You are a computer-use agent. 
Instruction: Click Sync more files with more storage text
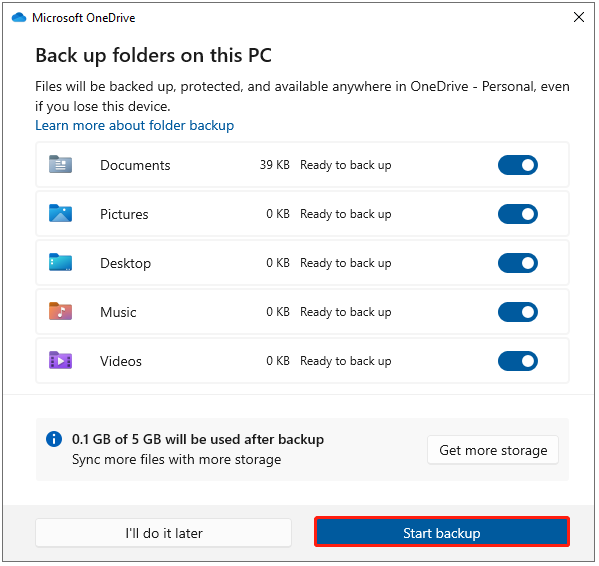(x=176, y=459)
